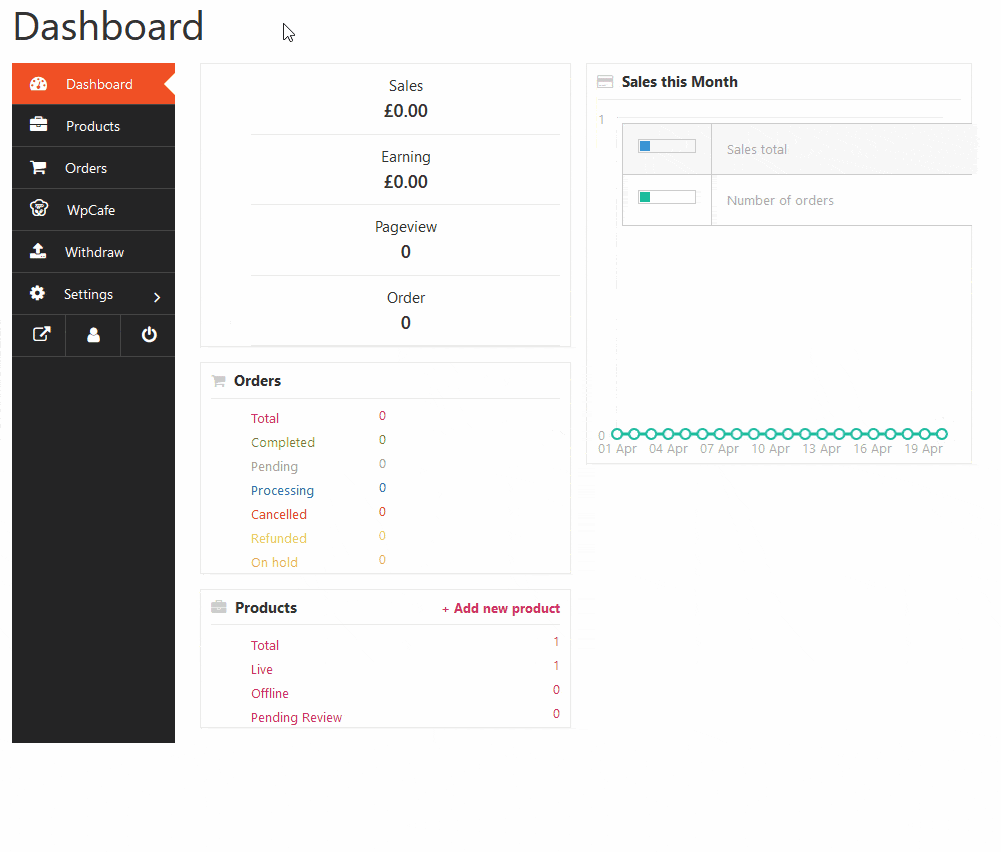Open the Orders menu item
Viewport: 1001px width, 852px height.
[x=93, y=168]
